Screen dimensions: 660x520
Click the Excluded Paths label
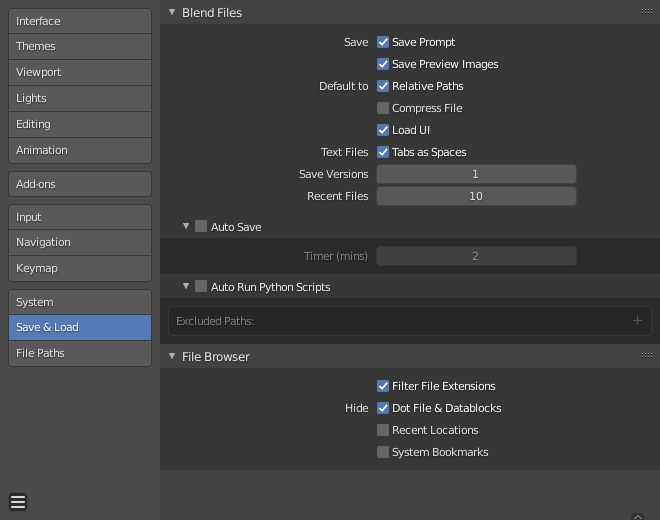click(215, 321)
